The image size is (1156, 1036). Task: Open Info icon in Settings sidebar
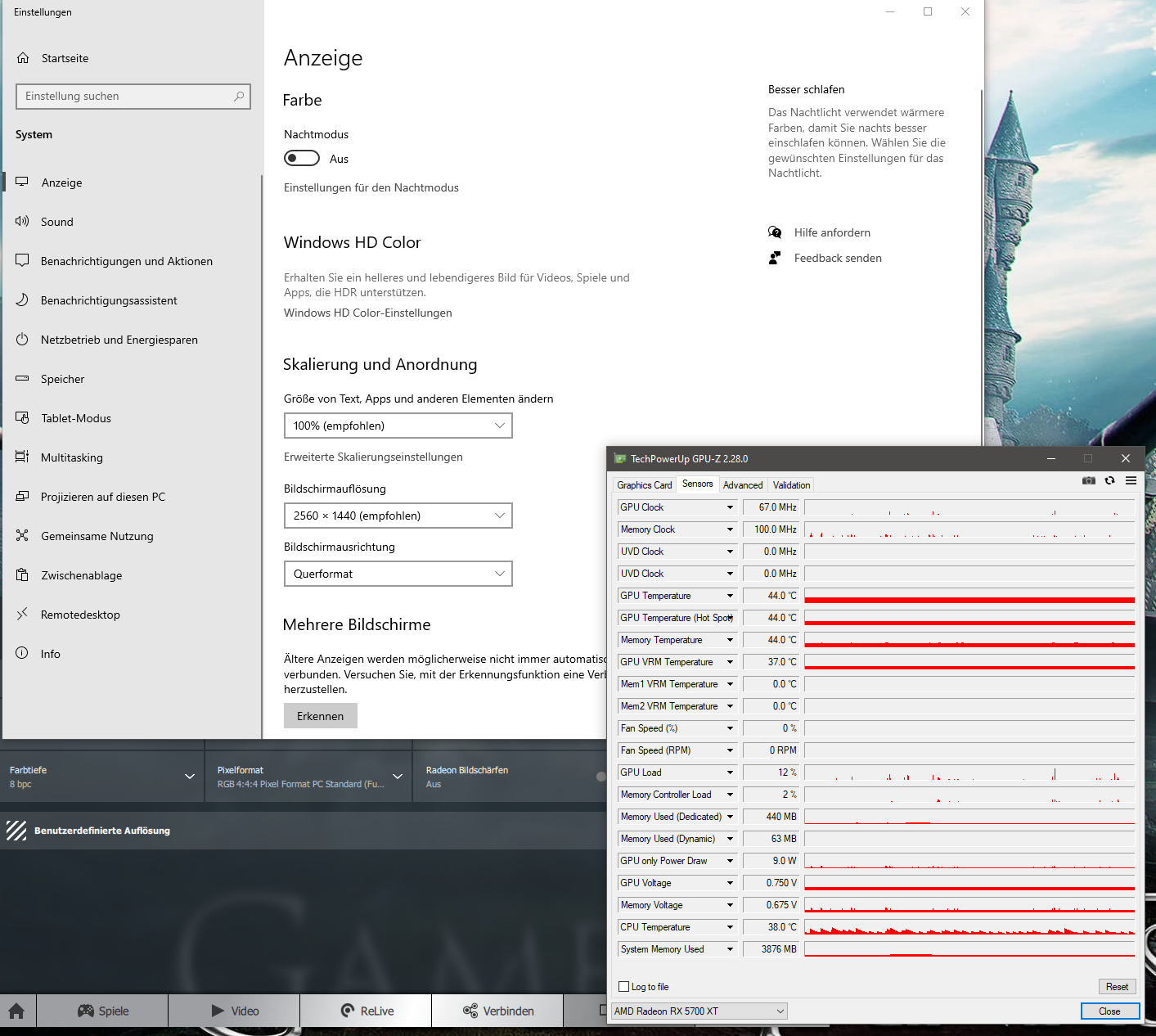(x=22, y=653)
